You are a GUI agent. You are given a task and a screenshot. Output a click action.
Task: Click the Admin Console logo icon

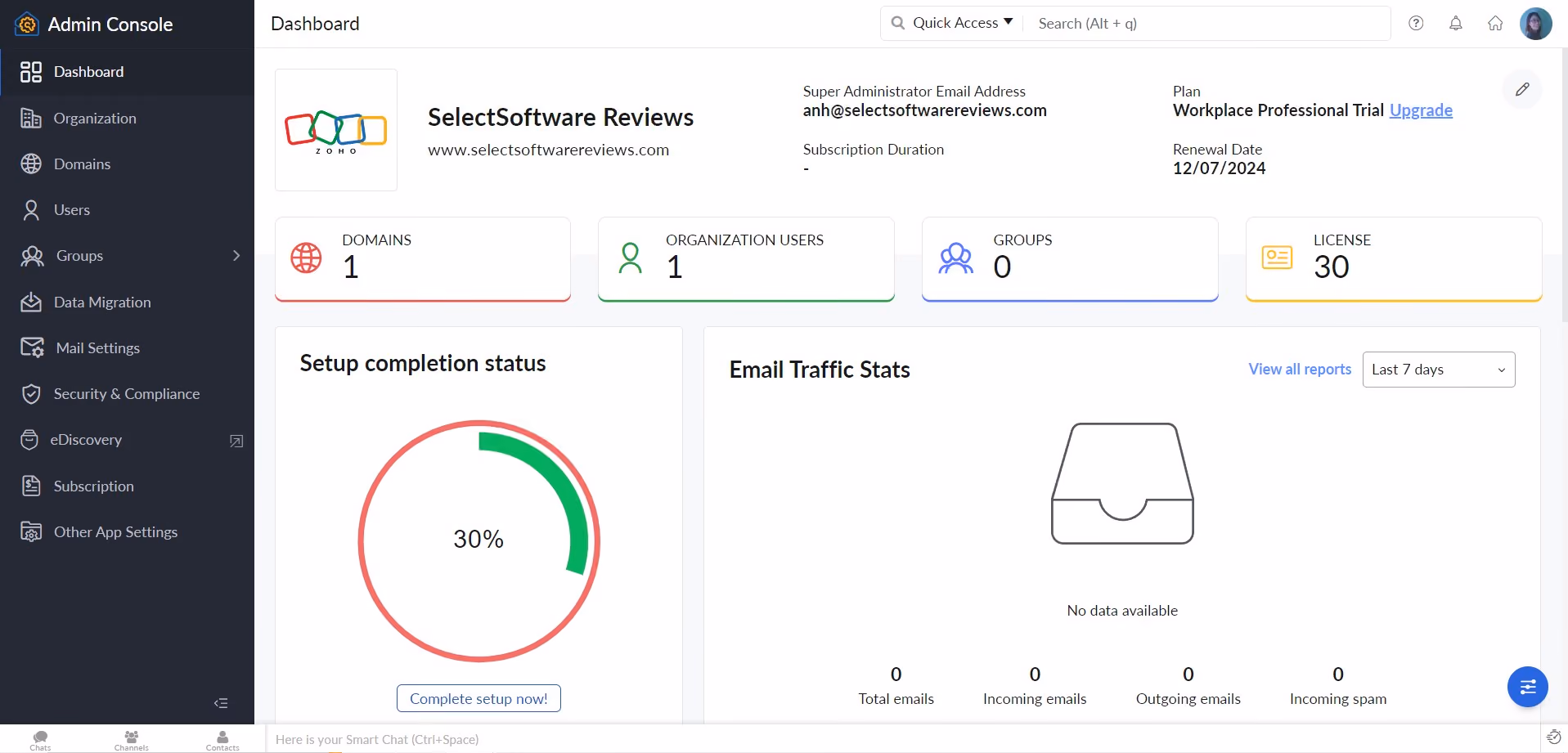coord(27,25)
